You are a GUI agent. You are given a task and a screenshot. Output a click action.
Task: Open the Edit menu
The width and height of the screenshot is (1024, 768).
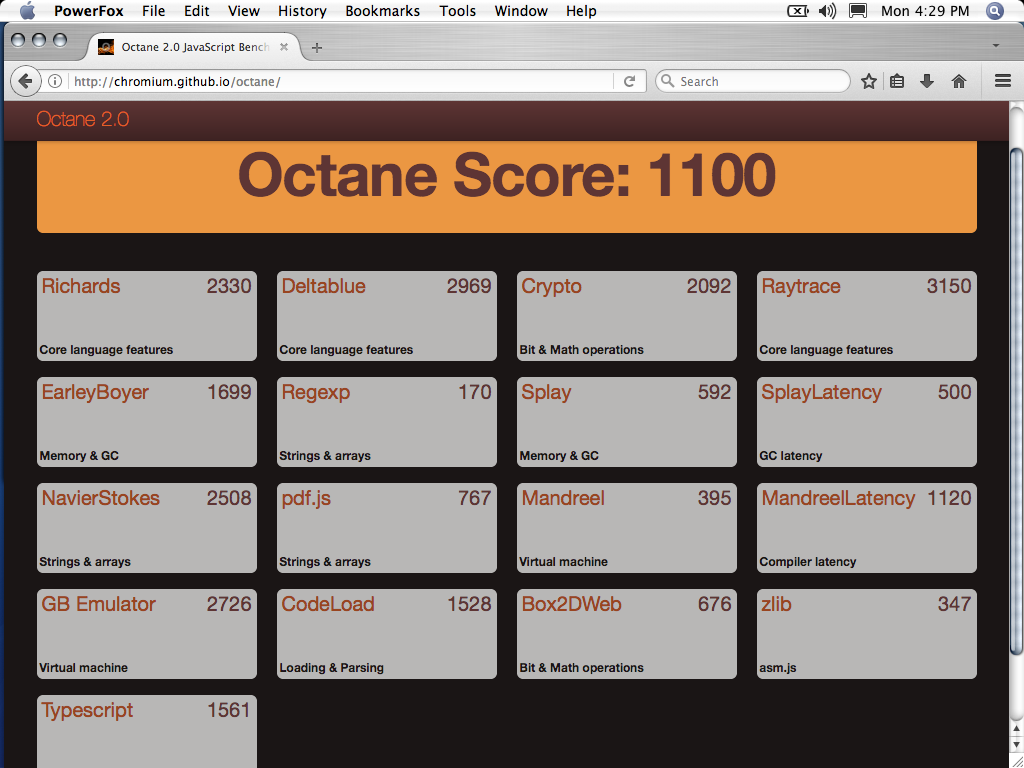tap(197, 11)
